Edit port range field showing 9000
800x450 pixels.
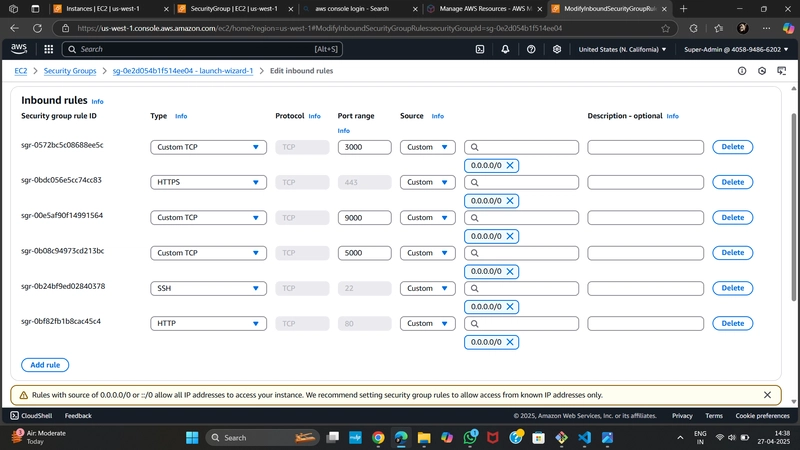click(364, 217)
